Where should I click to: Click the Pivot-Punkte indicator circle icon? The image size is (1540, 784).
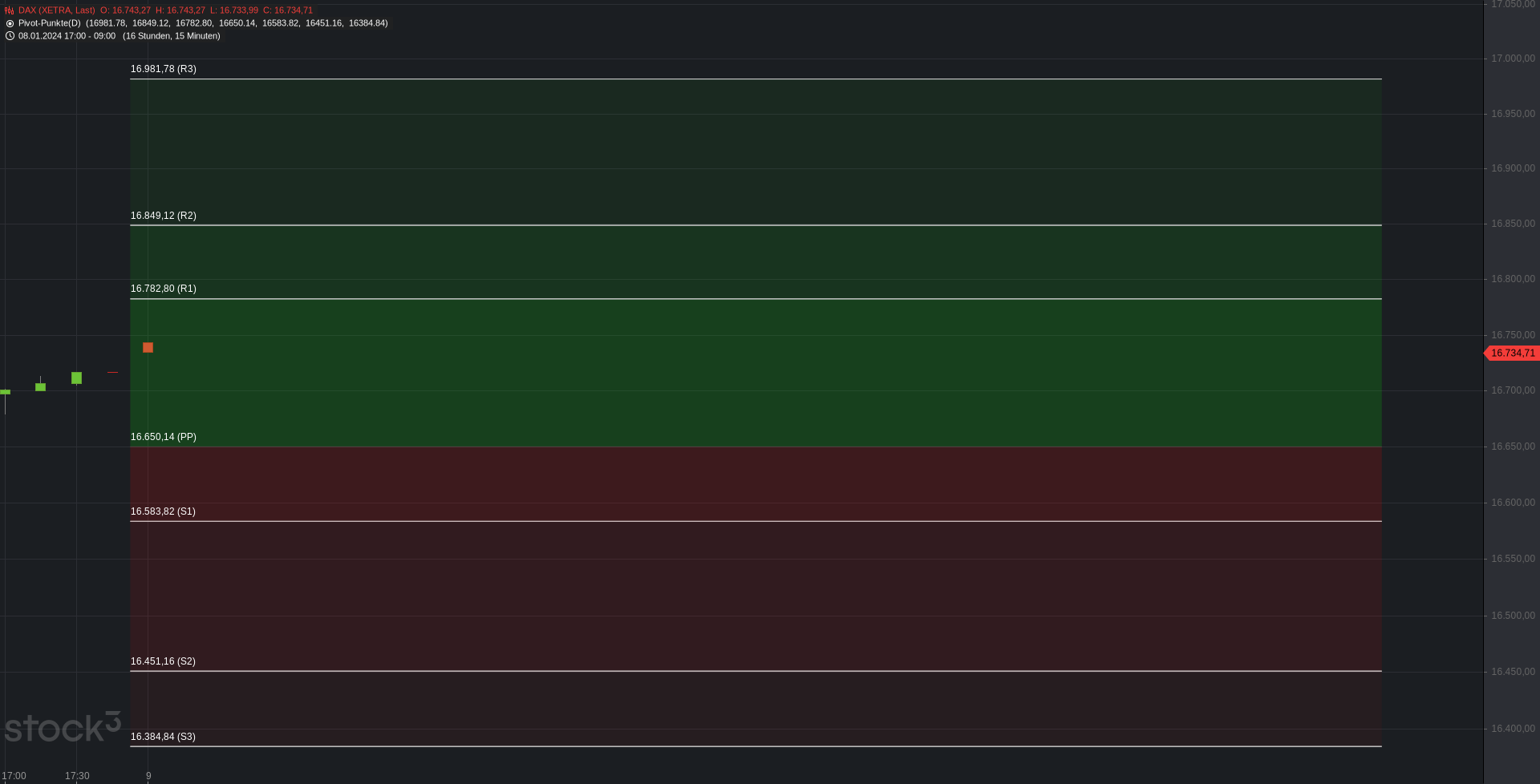tap(10, 23)
